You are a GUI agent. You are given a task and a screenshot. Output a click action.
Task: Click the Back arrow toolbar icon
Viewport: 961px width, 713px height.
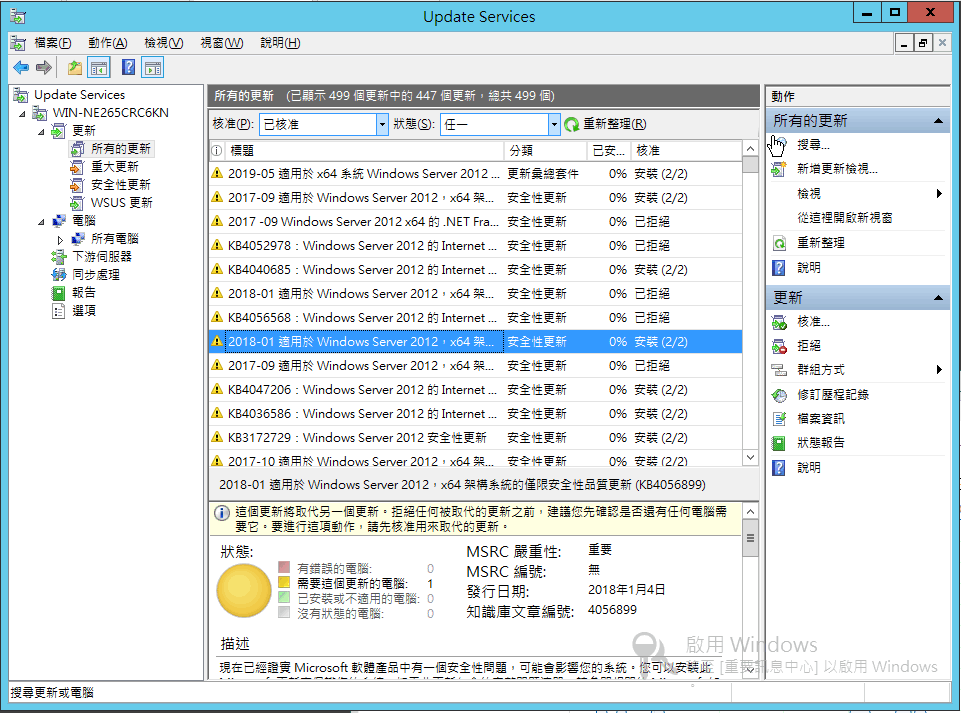tap(21, 67)
